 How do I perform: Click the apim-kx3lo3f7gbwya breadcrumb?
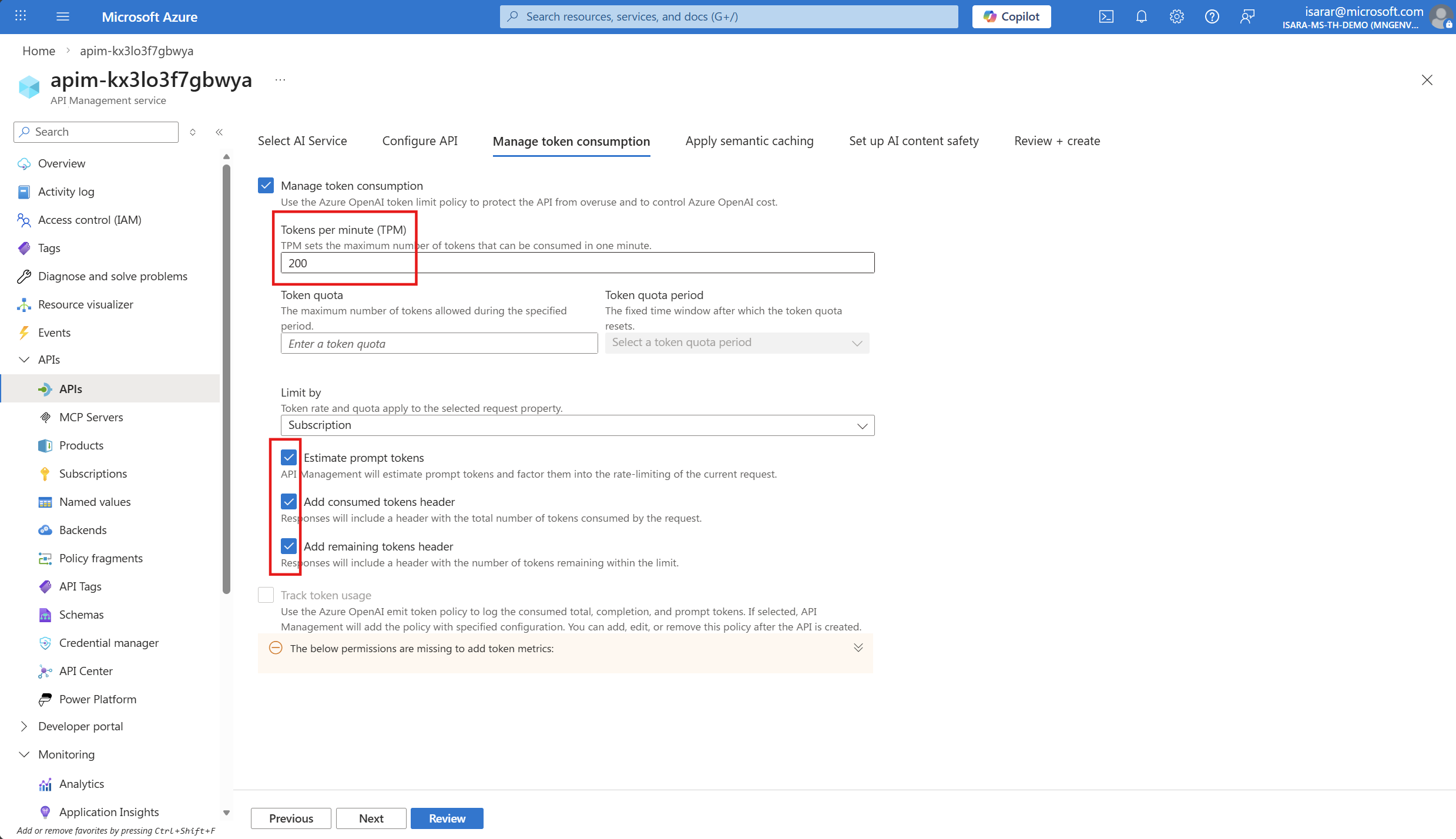[x=136, y=51]
